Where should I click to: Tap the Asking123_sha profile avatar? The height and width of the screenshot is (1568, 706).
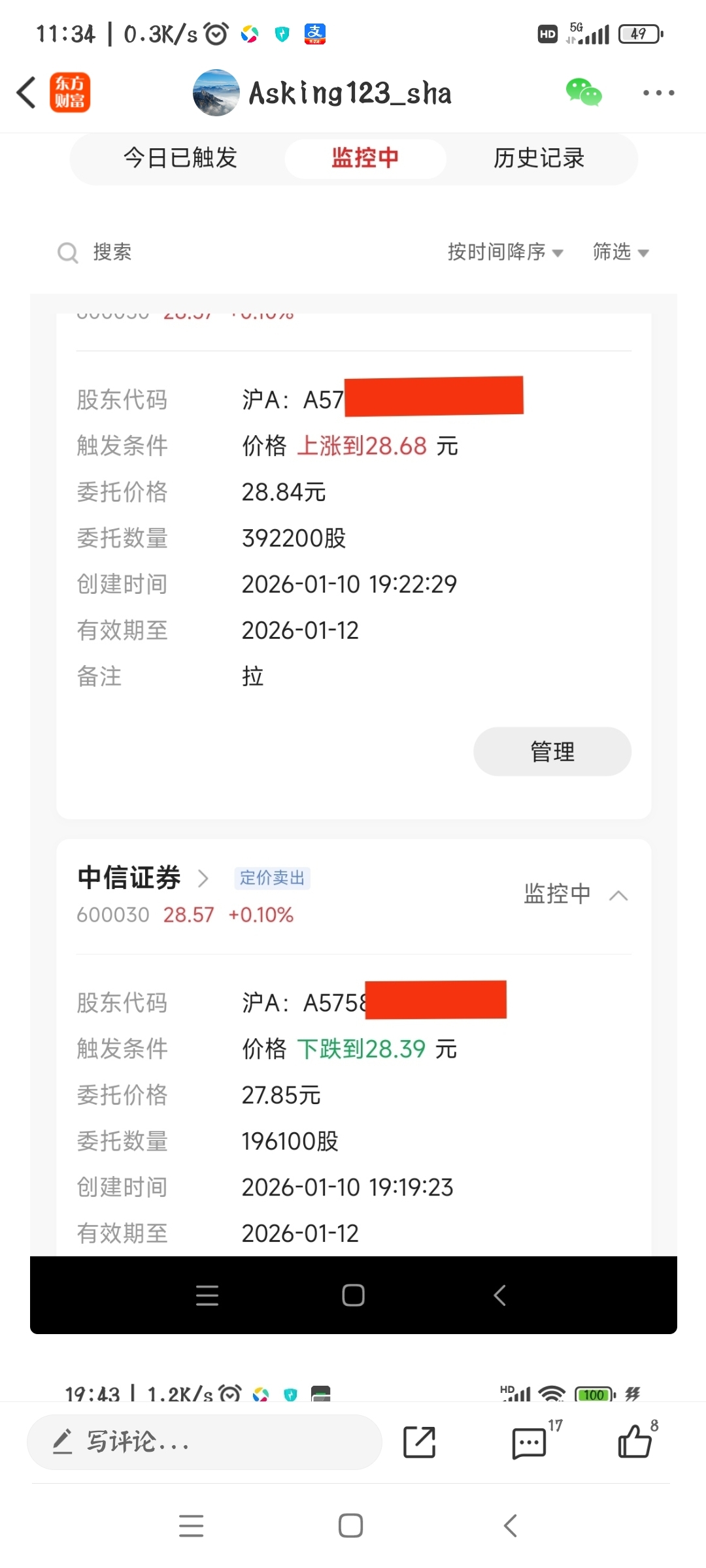tap(216, 93)
